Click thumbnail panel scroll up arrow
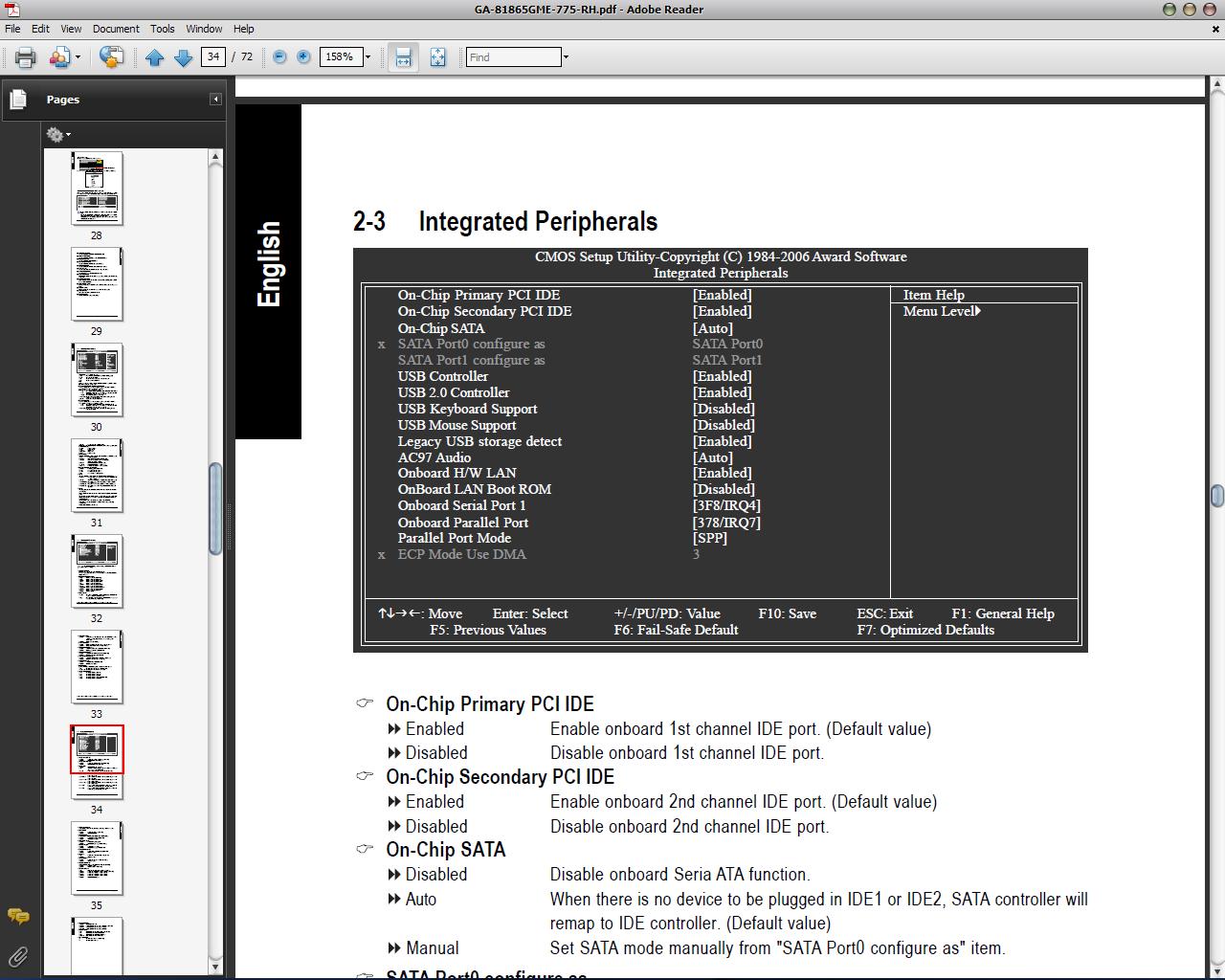This screenshot has height=980, width=1225. (215, 156)
